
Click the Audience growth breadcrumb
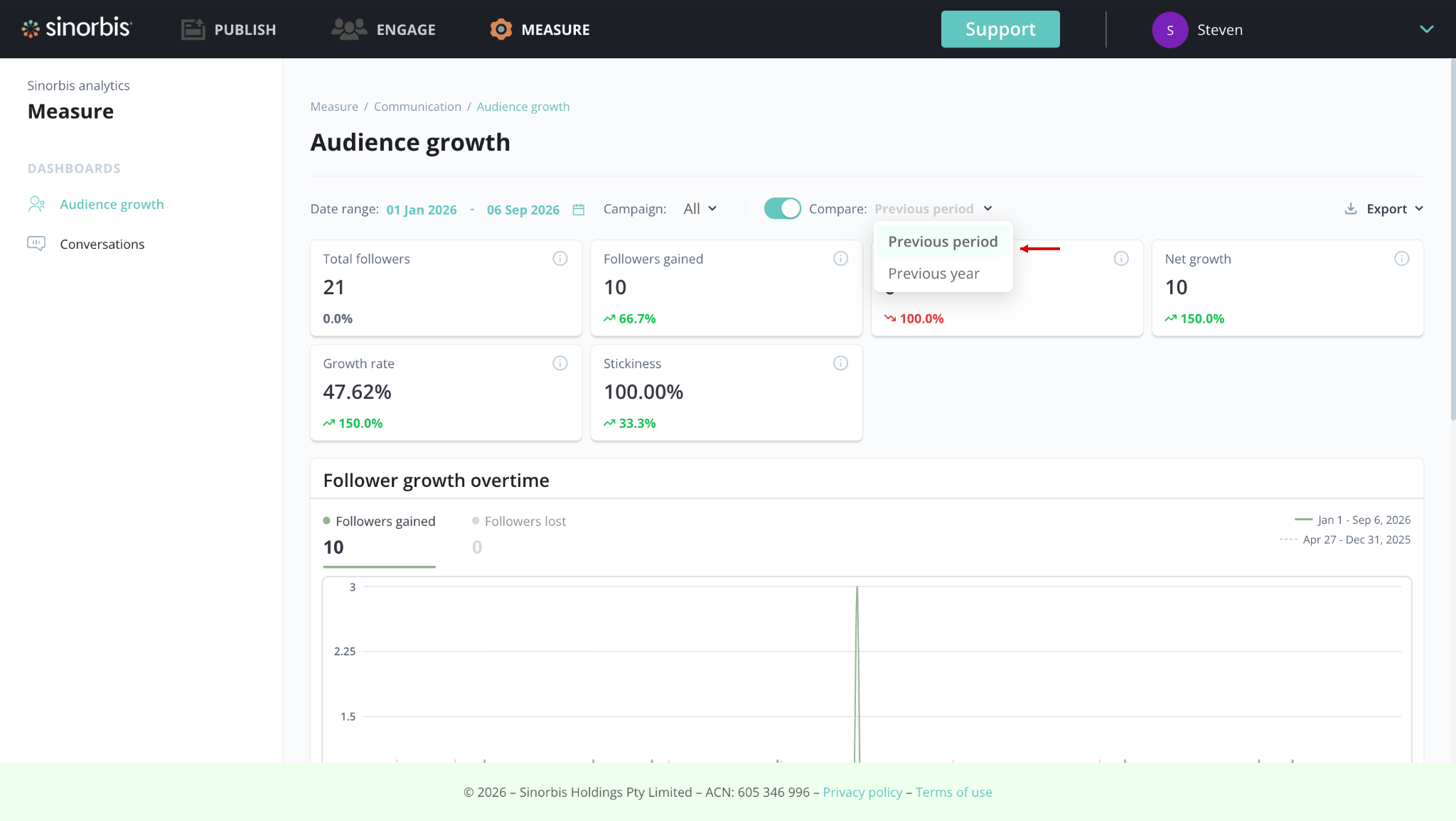click(523, 107)
